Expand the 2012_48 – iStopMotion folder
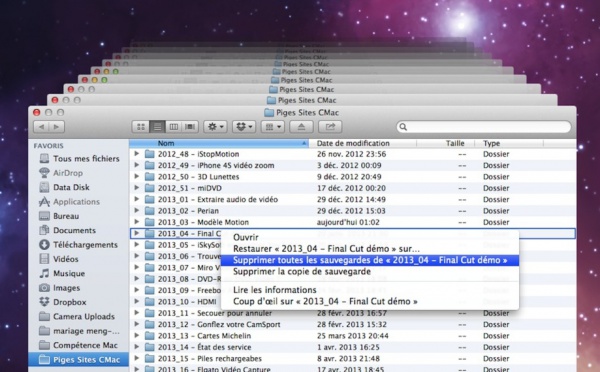The width and height of the screenshot is (600, 372). coord(137,154)
